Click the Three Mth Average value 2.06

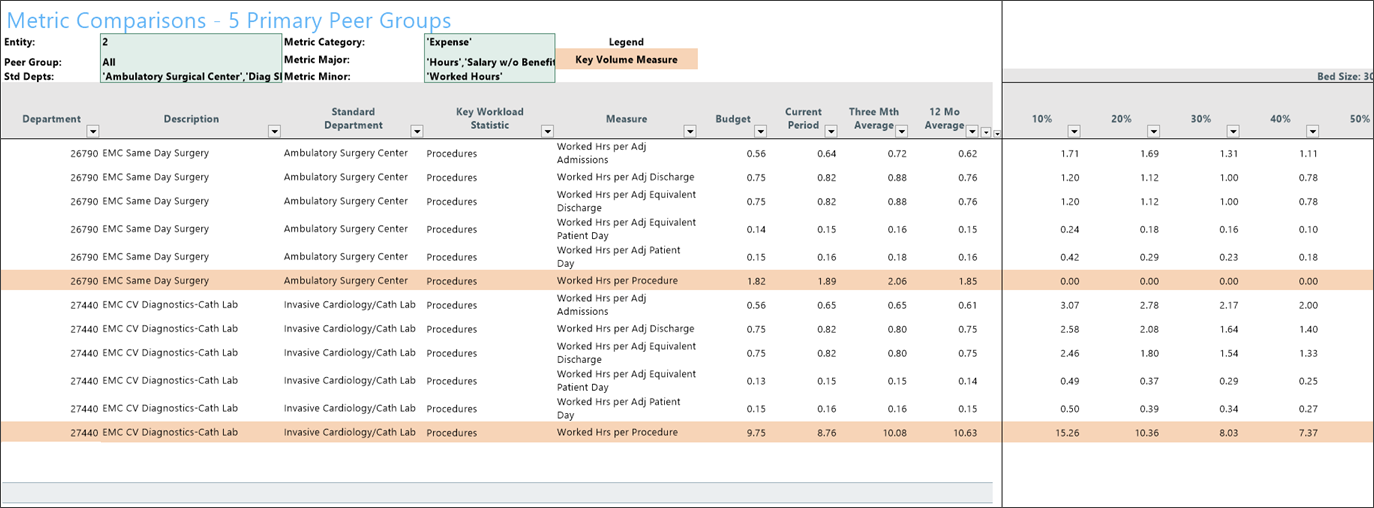[896, 281]
